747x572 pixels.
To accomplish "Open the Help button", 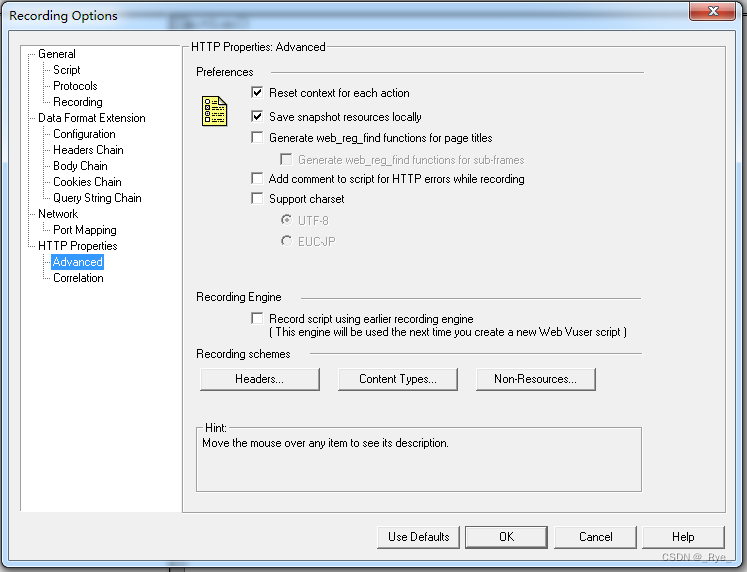I will [x=683, y=537].
